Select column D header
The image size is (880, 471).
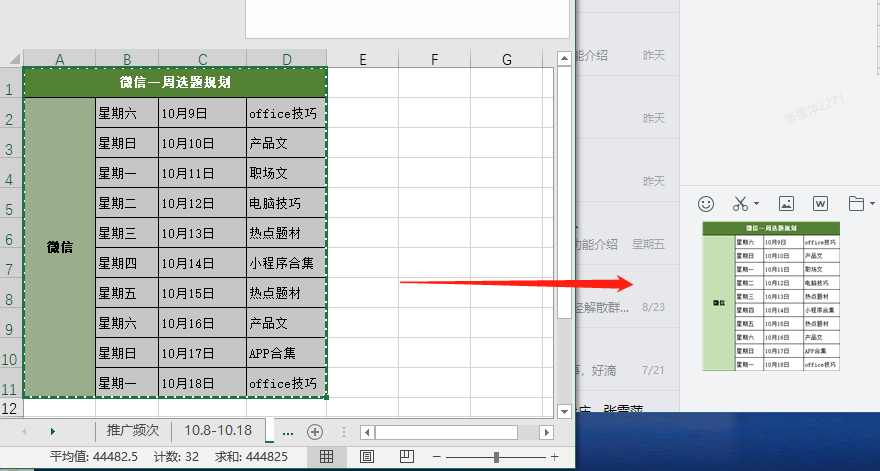pyautogui.click(x=287, y=59)
